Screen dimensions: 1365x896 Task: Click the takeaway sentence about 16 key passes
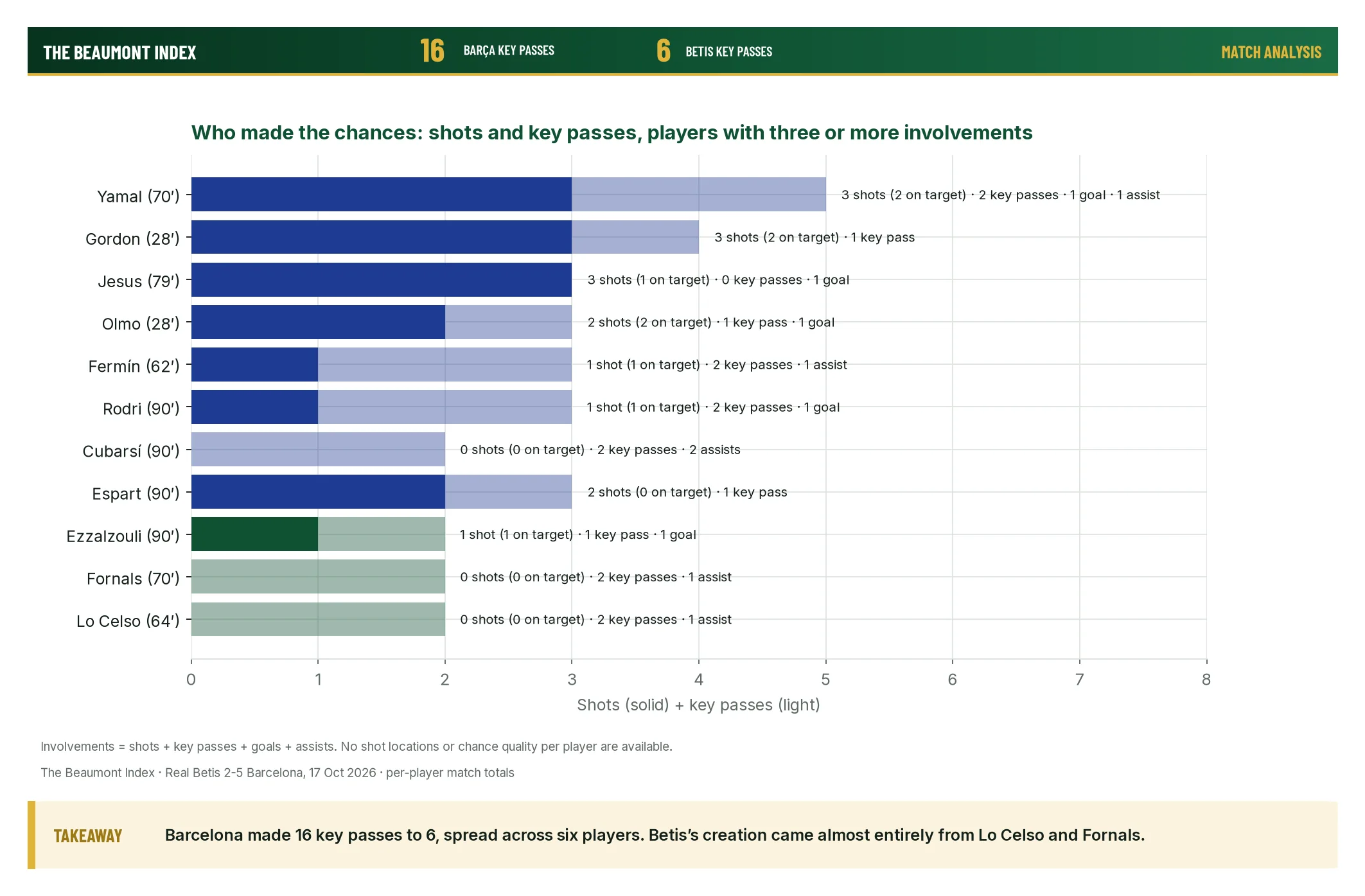[655, 835]
